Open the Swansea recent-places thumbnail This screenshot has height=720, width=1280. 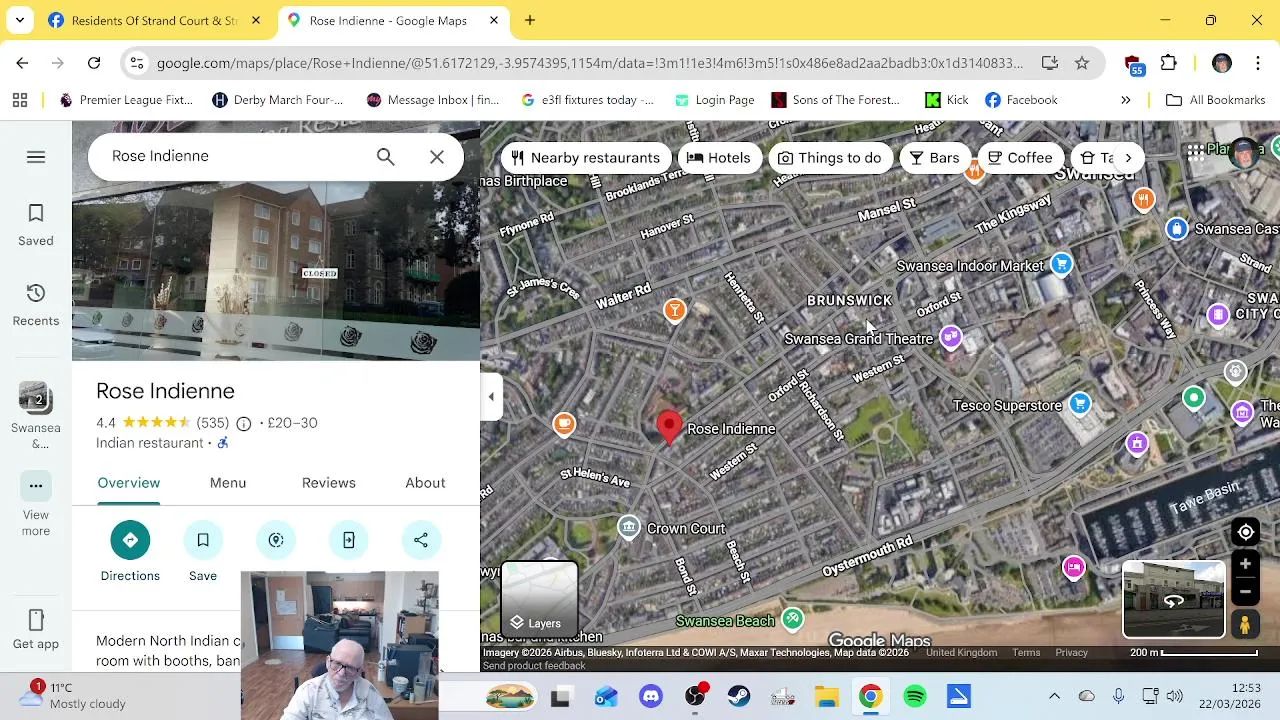click(x=36, y=415)
